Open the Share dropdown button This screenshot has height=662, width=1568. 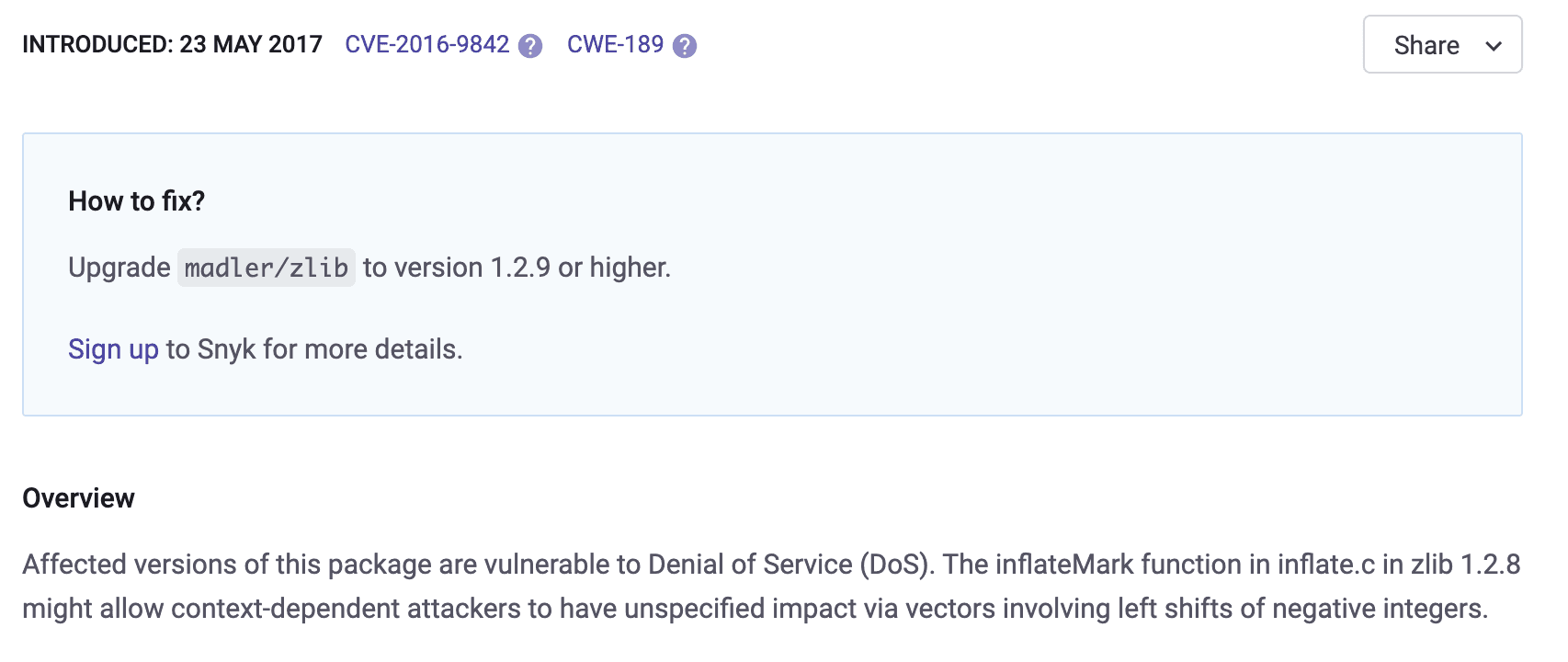1442,44
